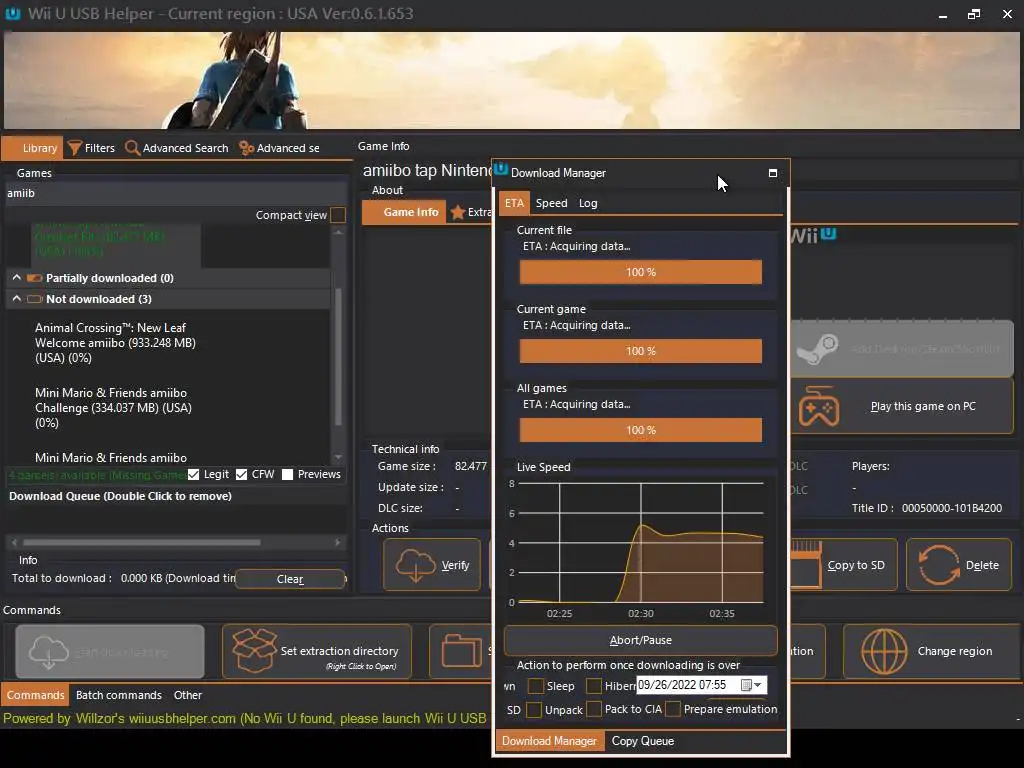Click the extraction directory box icon
Viewport: 1024px width, 768px height.
click(x=254, y=650)
